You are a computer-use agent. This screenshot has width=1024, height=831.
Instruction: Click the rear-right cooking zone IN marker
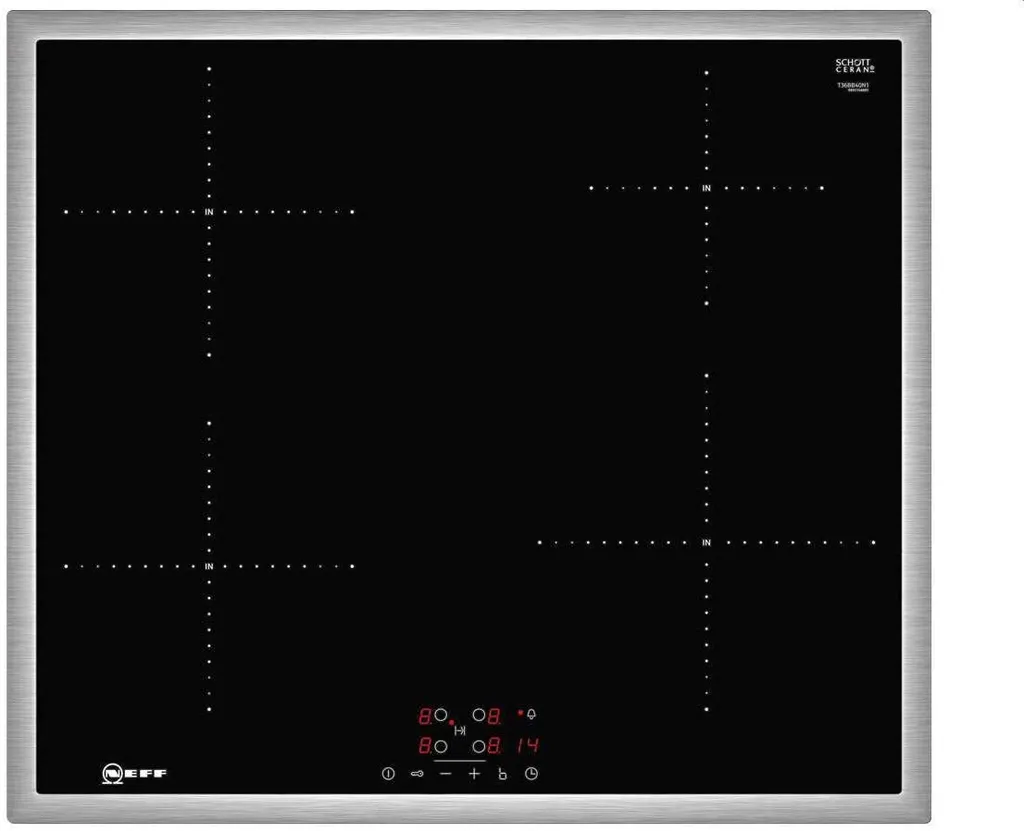[x=706, y=188]
